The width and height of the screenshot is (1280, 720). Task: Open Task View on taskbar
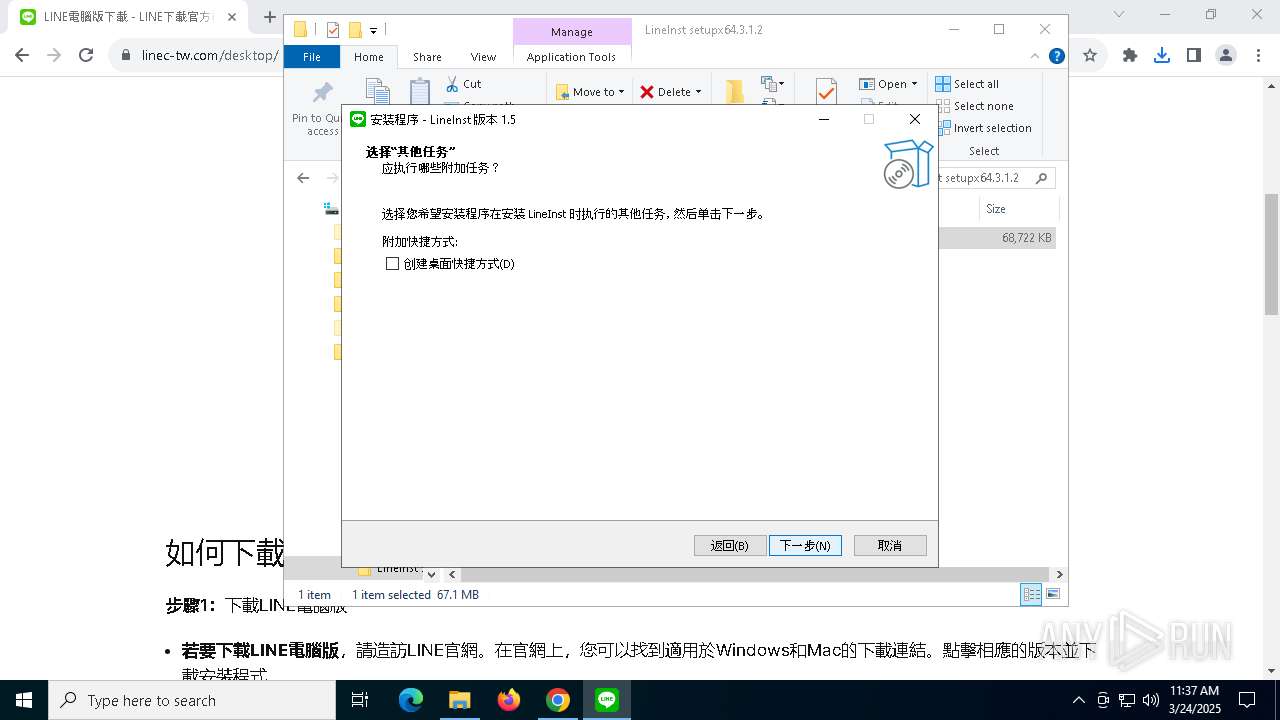(360, 700)
